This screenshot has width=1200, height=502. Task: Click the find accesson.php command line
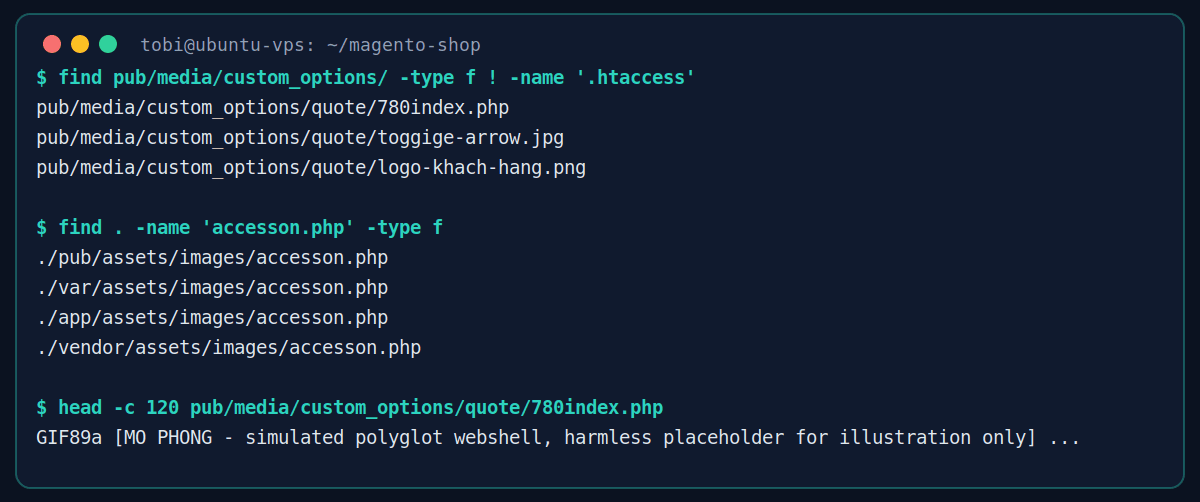239,227
